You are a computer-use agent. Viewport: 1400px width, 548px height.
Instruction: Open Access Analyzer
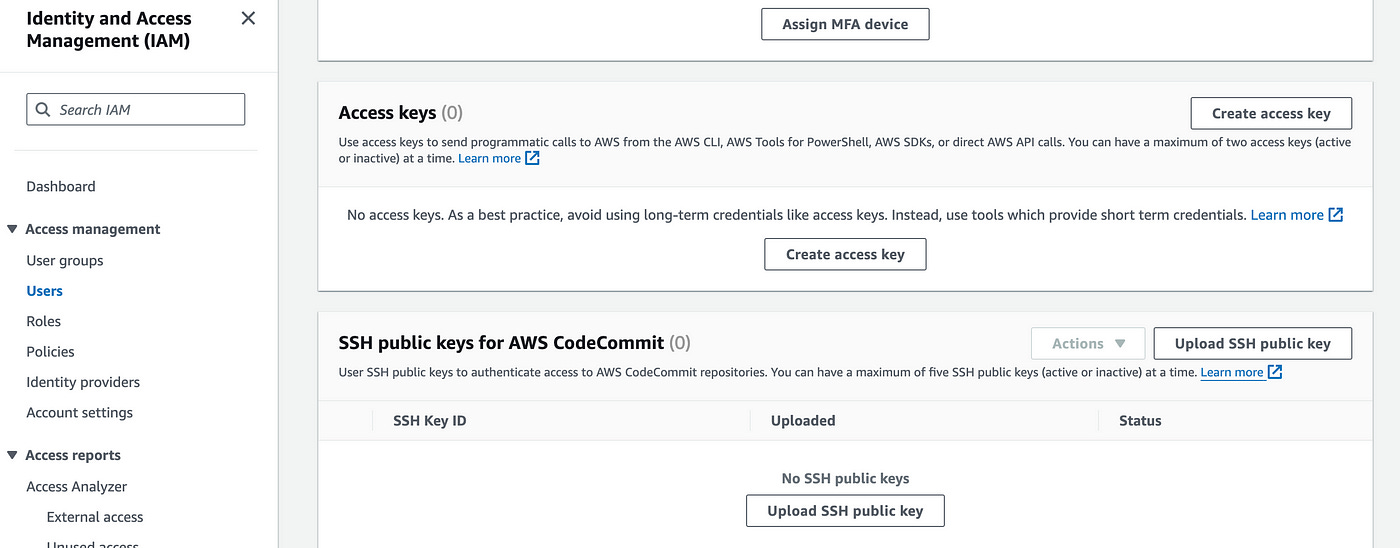point(77,486)
